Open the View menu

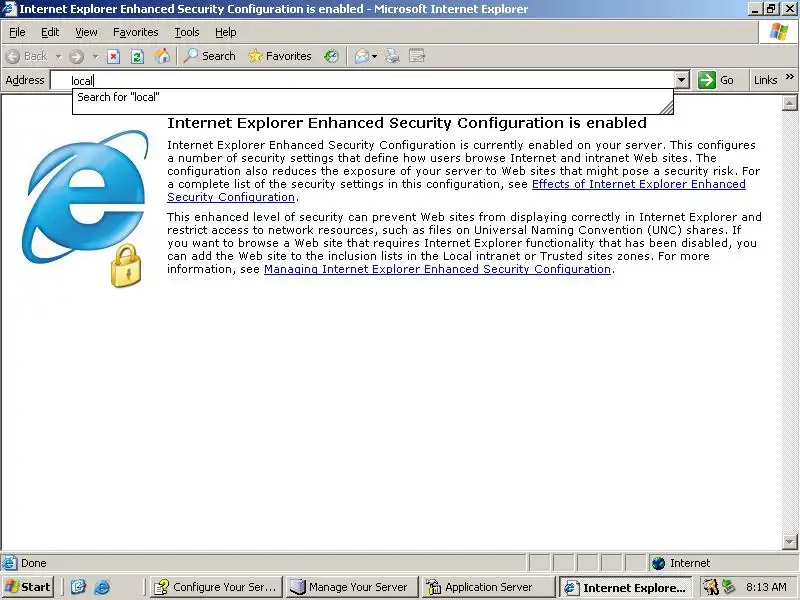(x=86, y=32)
